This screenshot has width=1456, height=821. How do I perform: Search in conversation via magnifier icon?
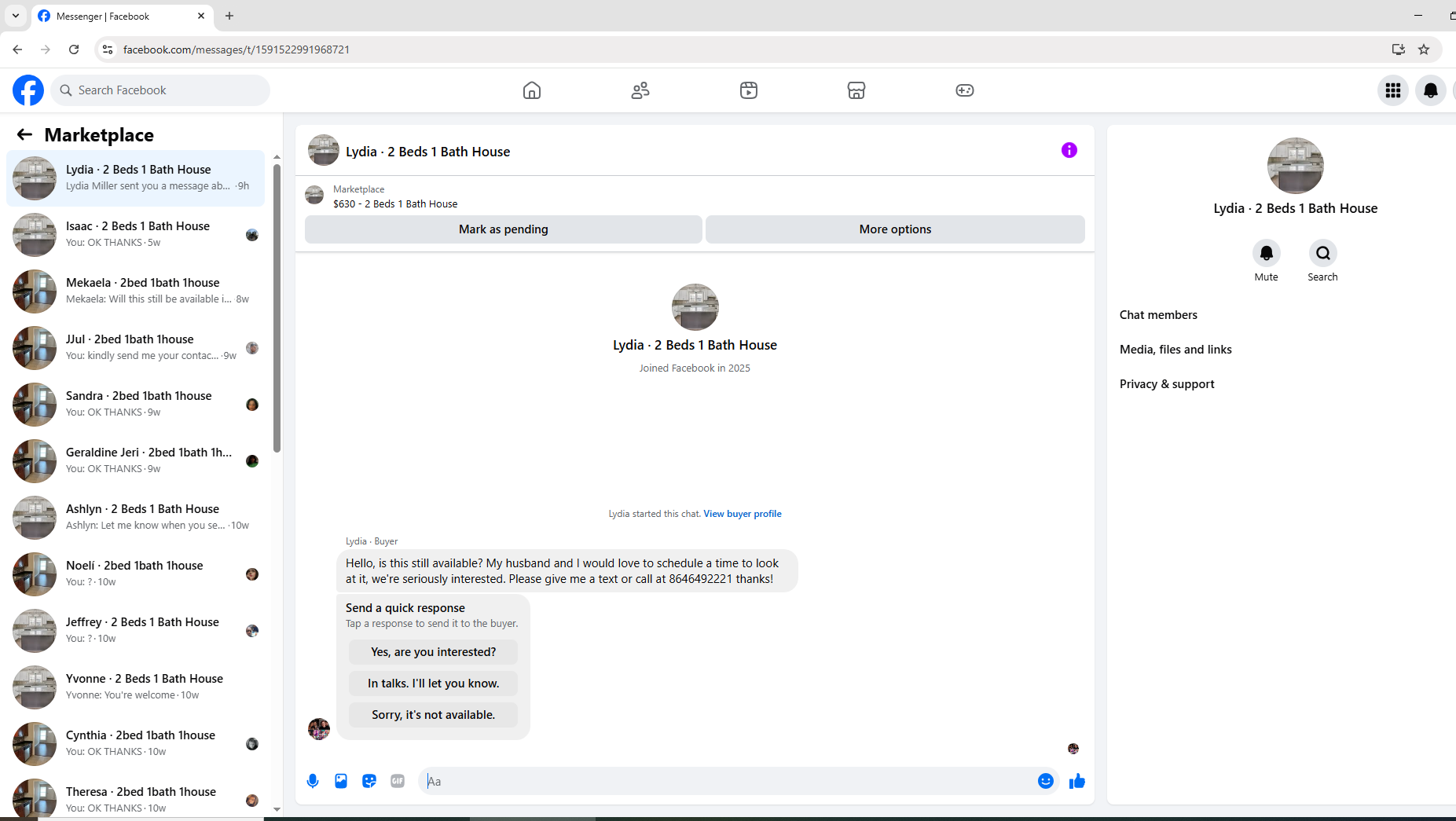[1323, 253]
